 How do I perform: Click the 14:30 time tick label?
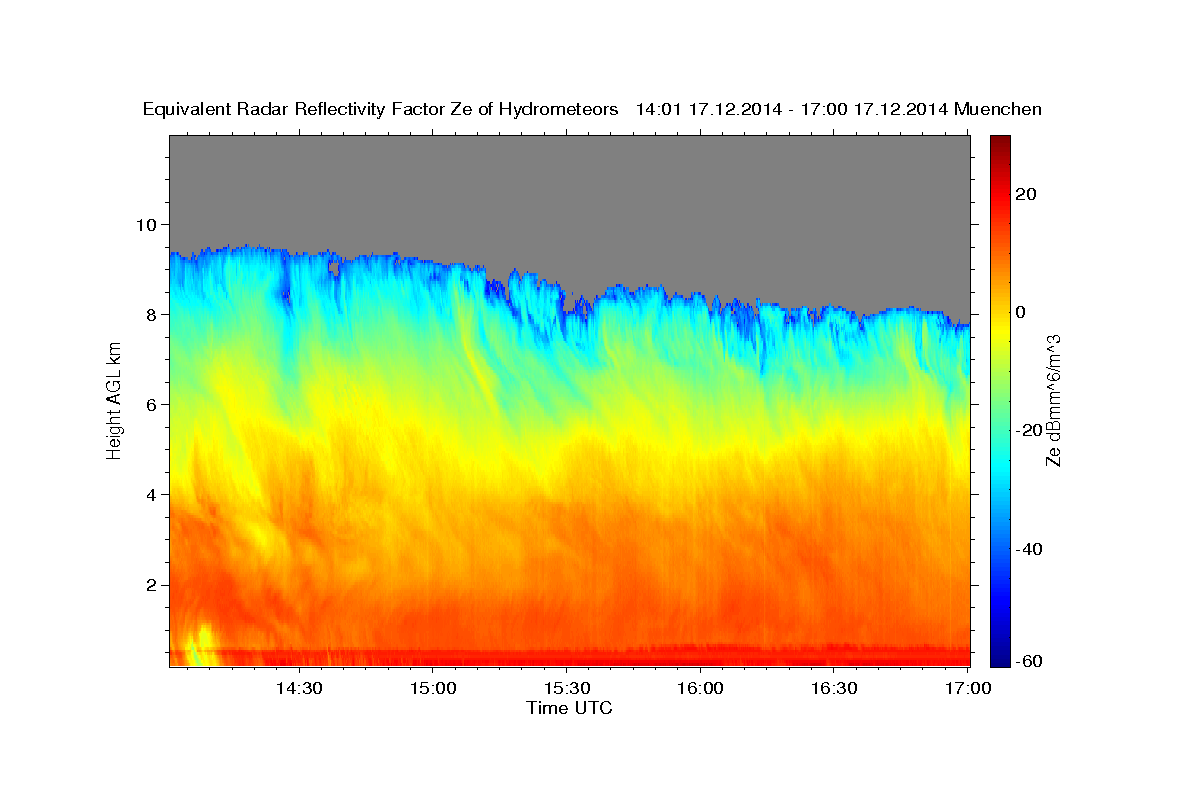point(299,689)
